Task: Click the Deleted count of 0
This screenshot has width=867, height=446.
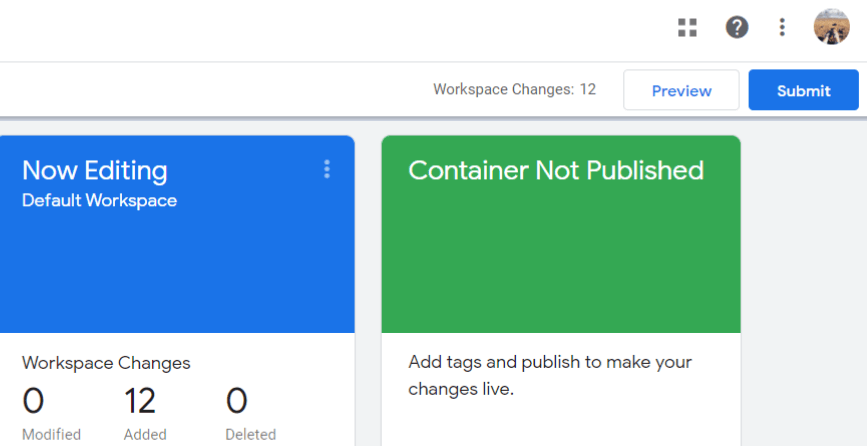Action: point(237,402)
